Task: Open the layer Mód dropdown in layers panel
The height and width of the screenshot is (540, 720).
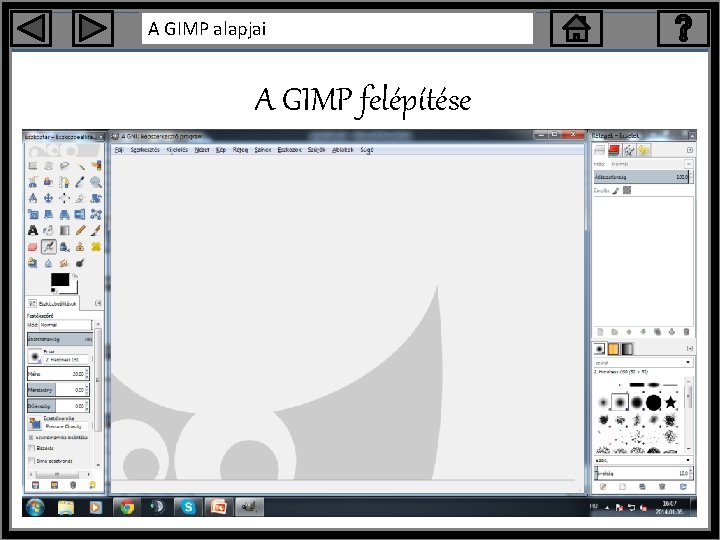Action: (651, 164)
